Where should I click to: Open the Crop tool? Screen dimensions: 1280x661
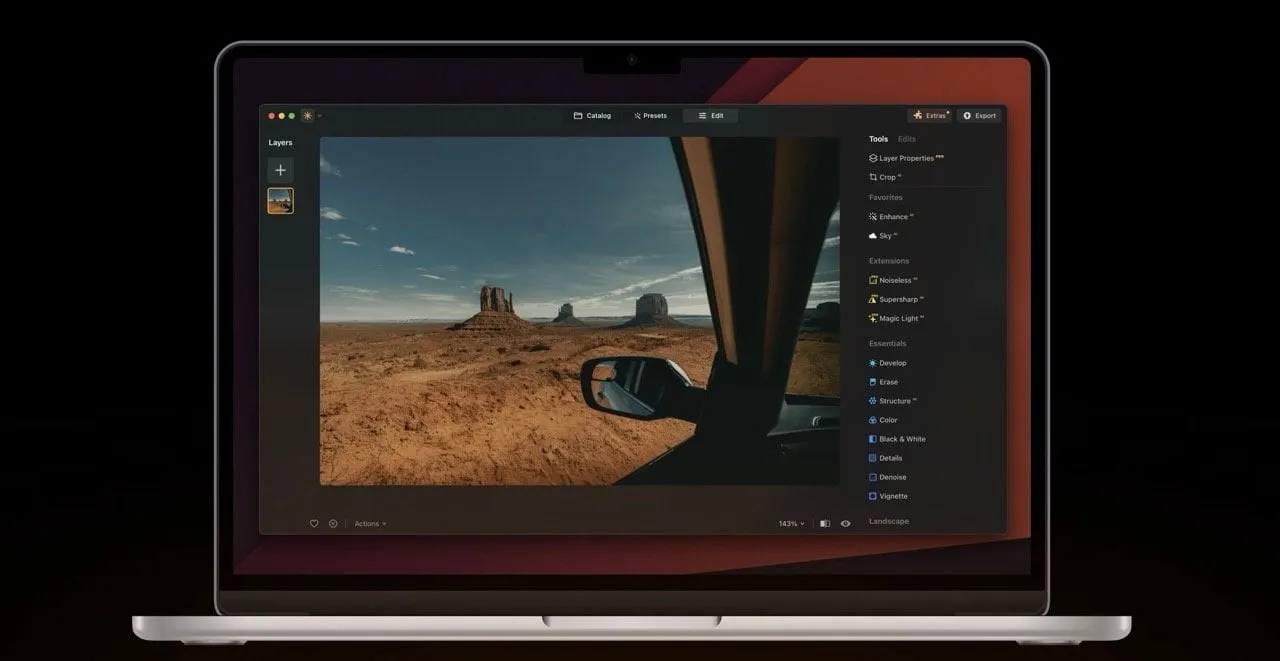pyautogui.click(x=886, y=177)
